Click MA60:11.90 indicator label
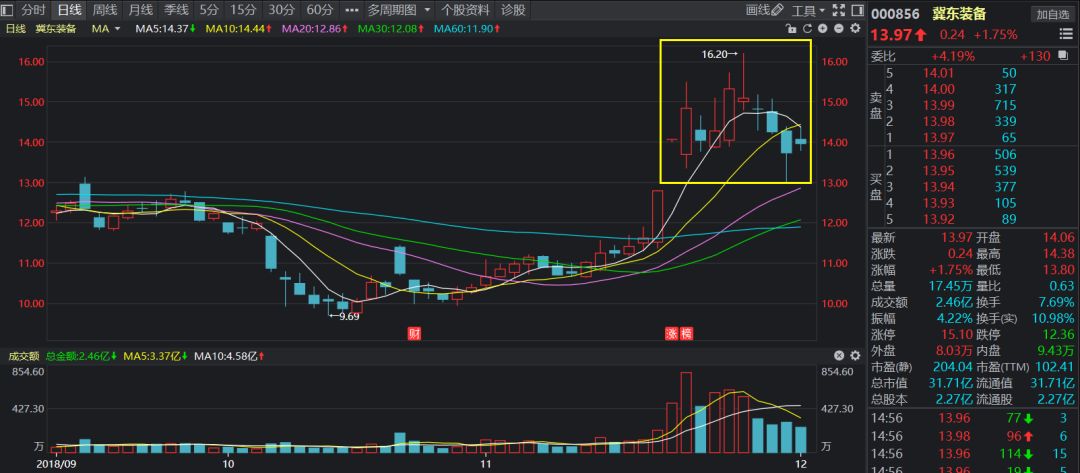The image size is (1080, 473). click(466, 28)
